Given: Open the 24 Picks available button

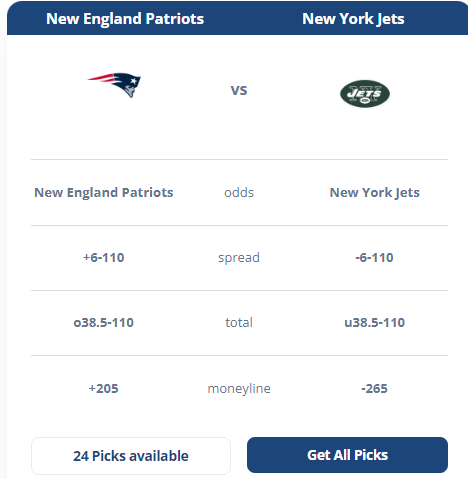Looking at the screenshot, I should tap(131, 456).
